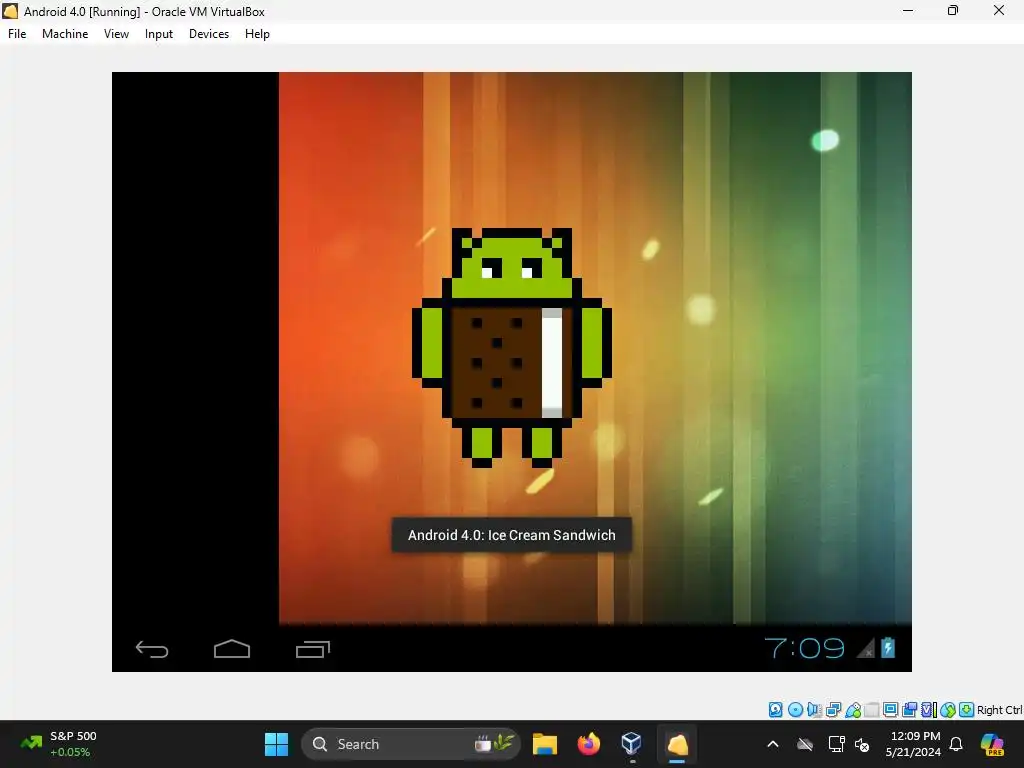Tap the Android home navigation button
This screenshot has width=1024, height=768.
[x=232, y=648]
